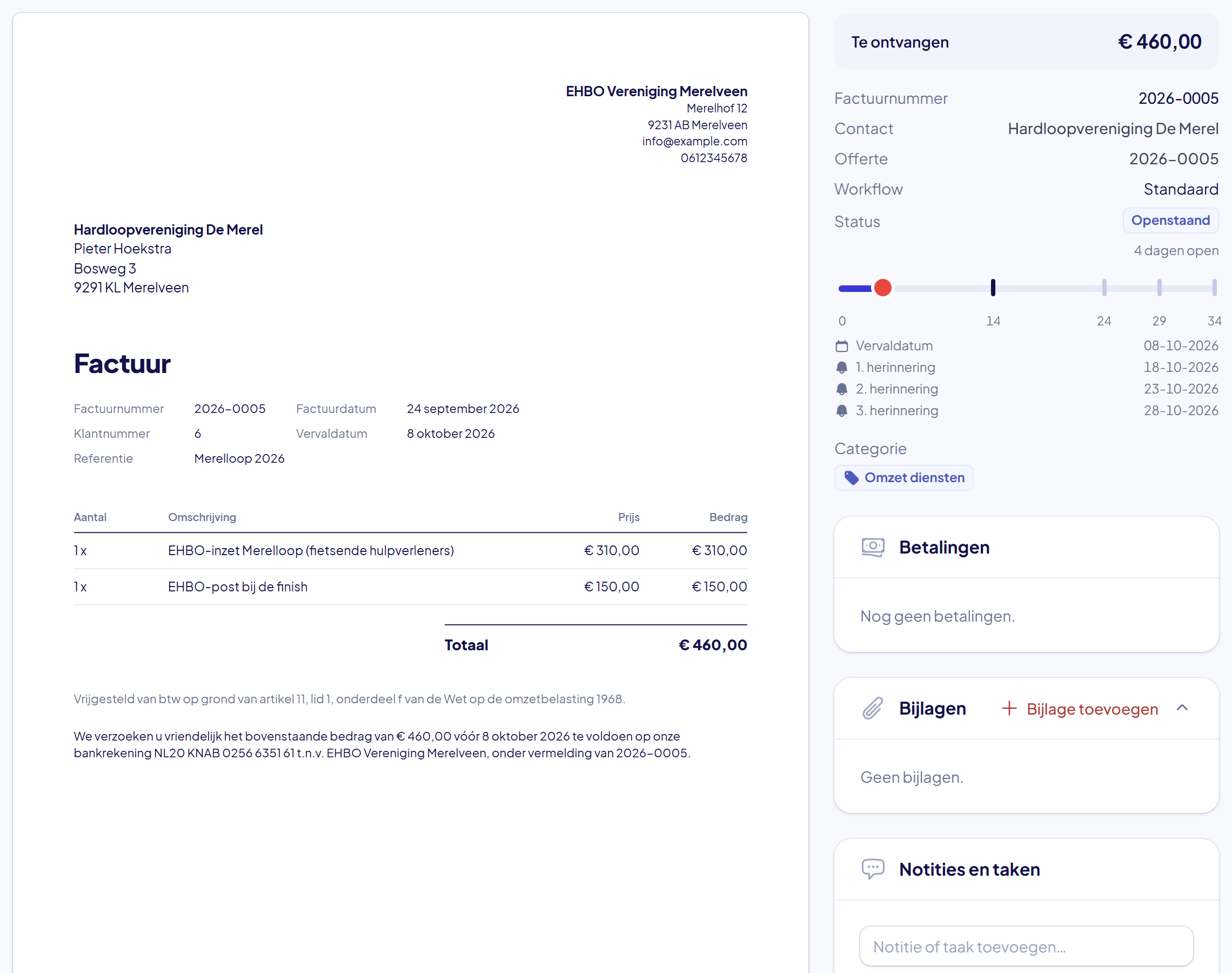Click the info@example.com sender email
1232x973 pixels.
(x=694, y=141)
